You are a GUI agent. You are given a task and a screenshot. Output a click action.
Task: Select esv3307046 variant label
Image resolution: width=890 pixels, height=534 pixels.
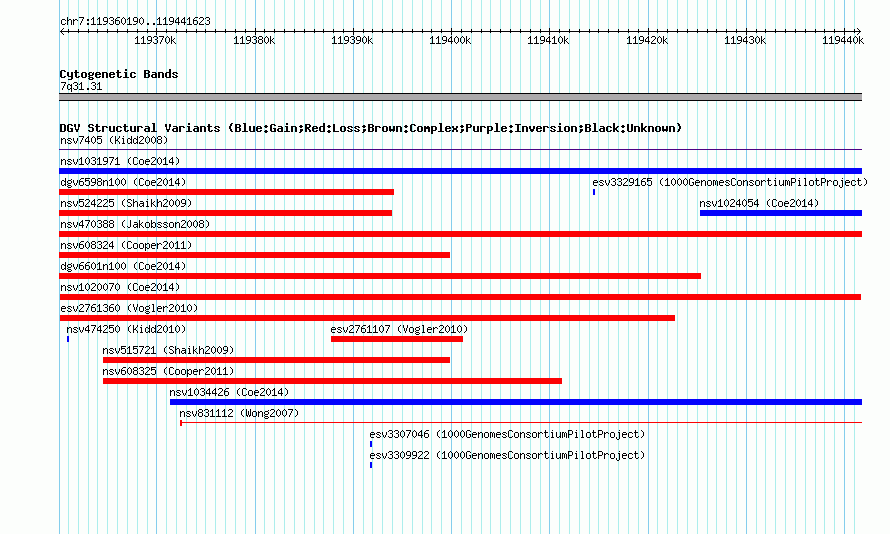coord(507,434)
